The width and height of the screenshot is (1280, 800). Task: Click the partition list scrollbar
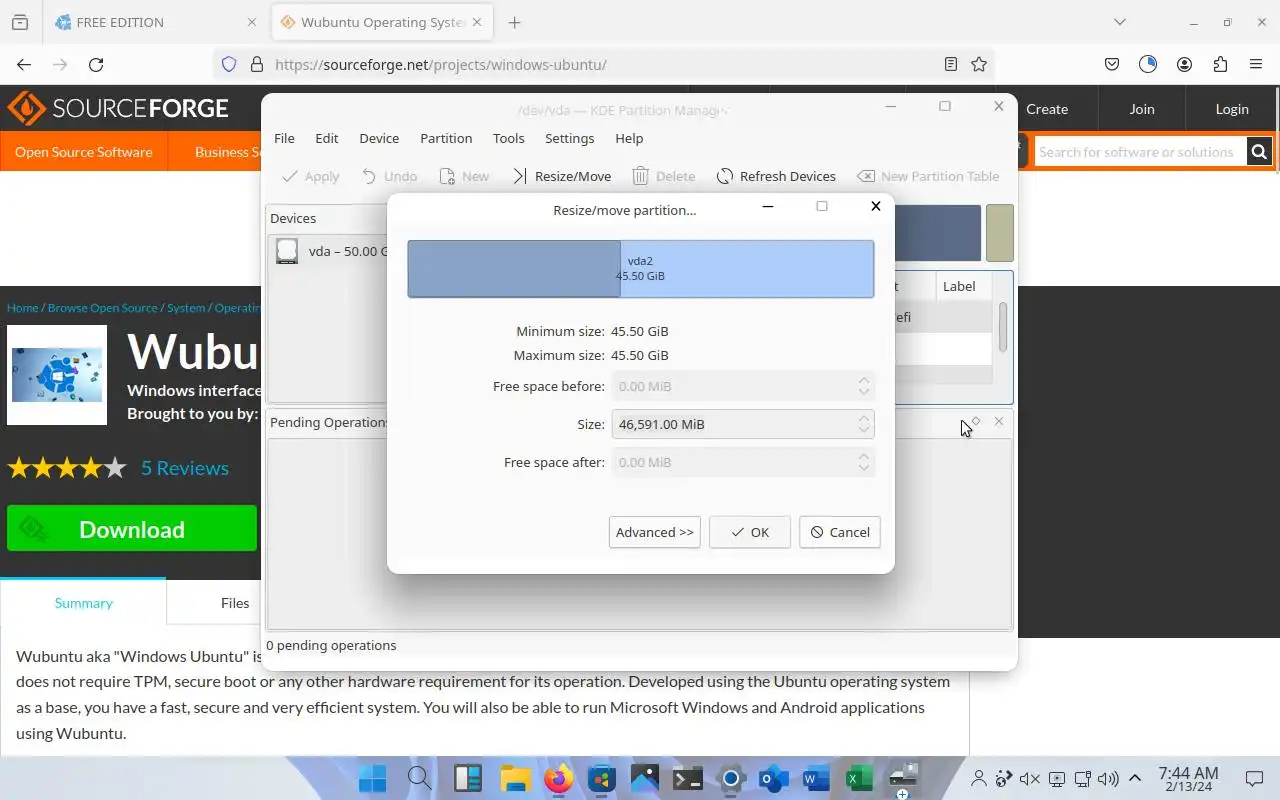pyautogui.click(x=1003, y=327)
